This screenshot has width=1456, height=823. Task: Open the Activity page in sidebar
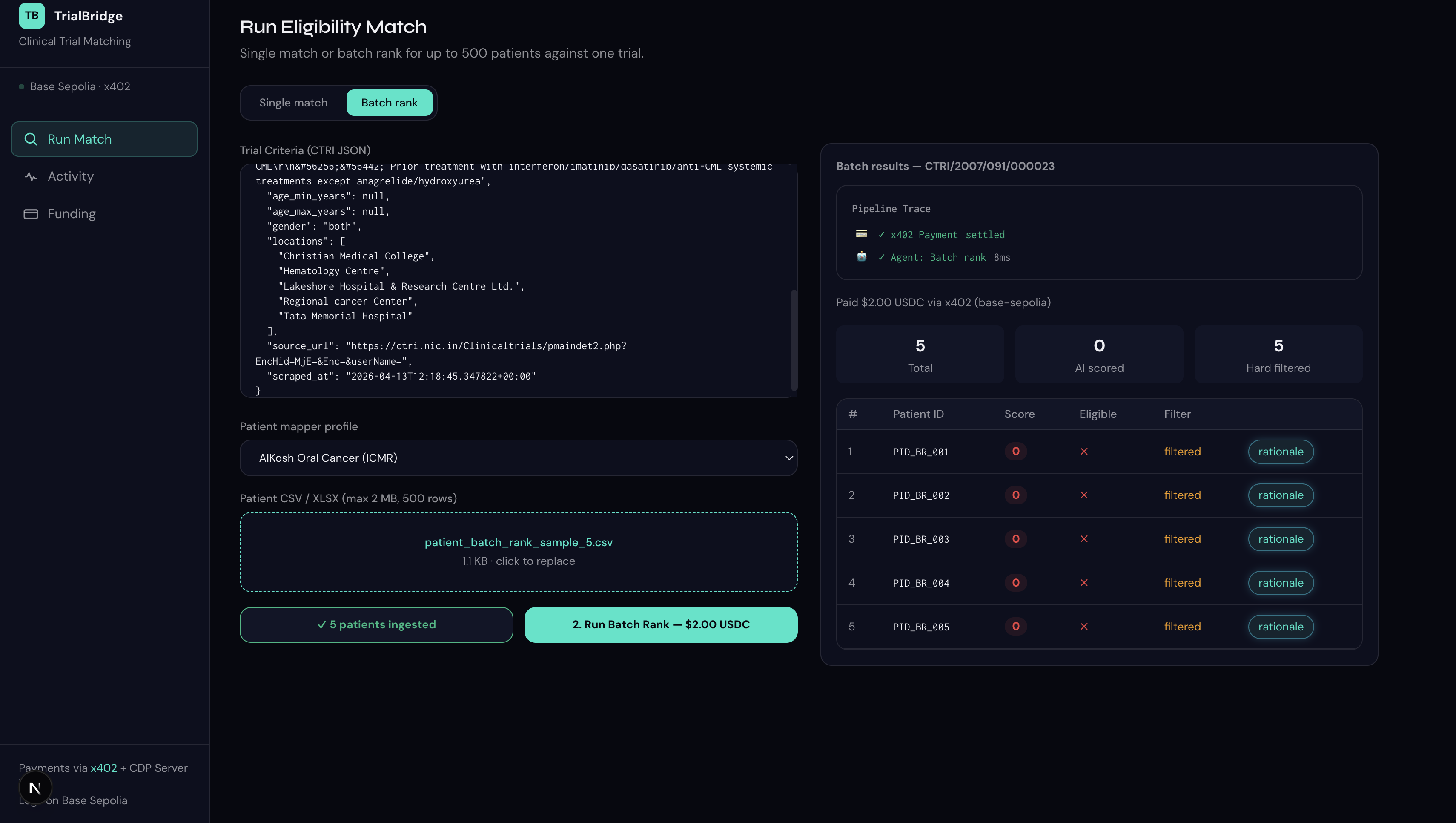click(70, 176)
